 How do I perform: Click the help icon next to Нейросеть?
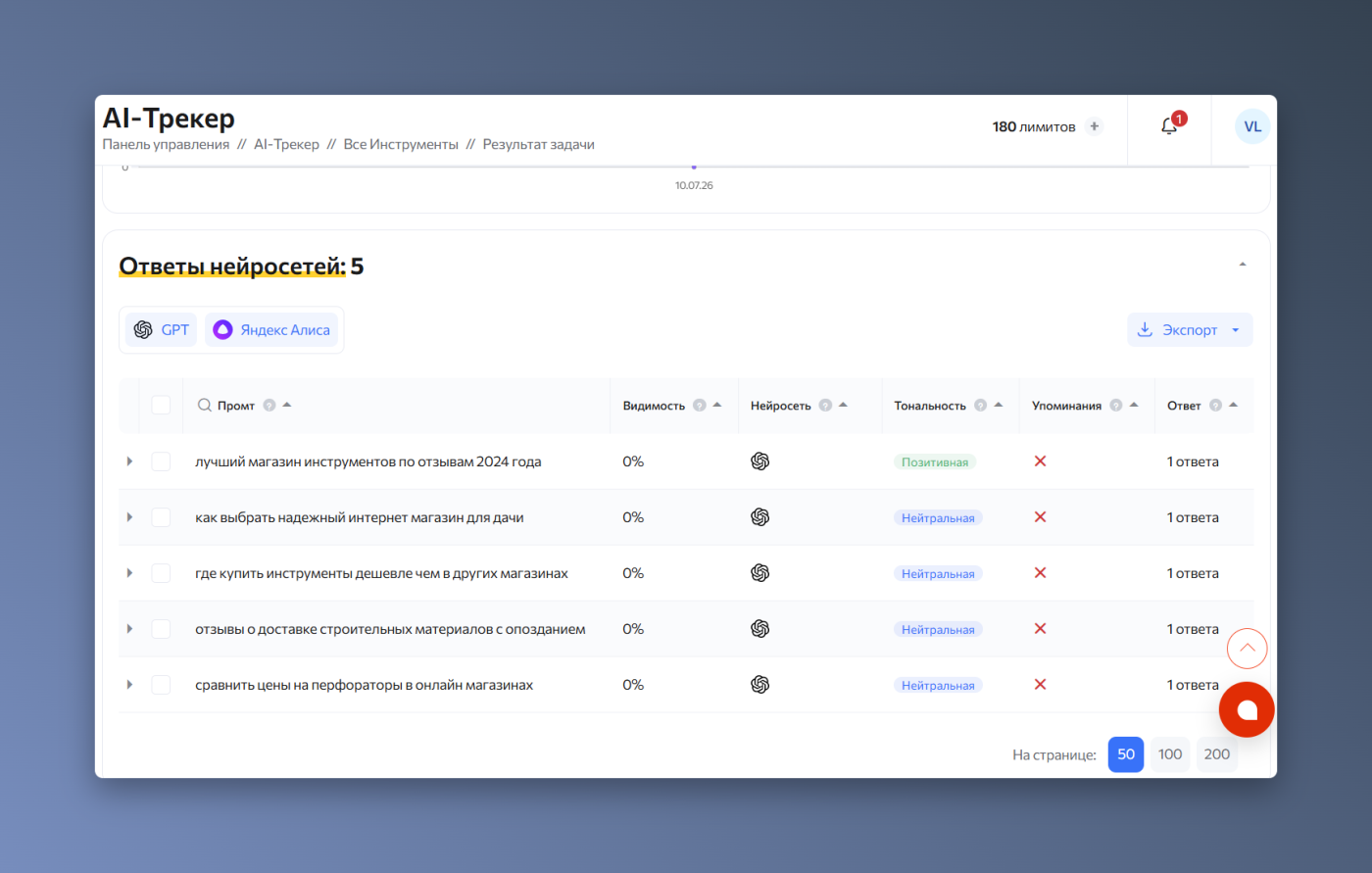[x=825, y=406]
